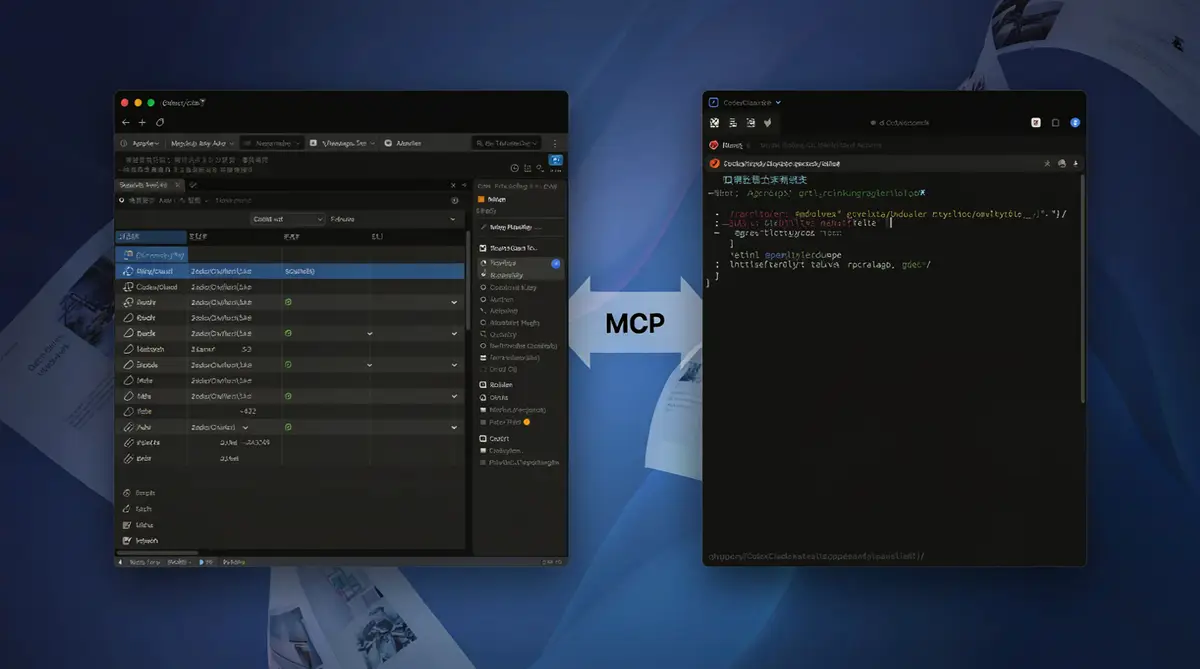Click the plus icon beside the back arrow
Image resolution: width=1200 pixels, height=669 pixels.
pyautogui.click(x=142, y=122)
